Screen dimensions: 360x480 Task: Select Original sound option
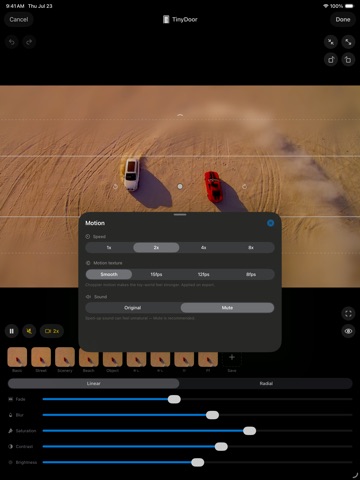click(x=133, y=308)
